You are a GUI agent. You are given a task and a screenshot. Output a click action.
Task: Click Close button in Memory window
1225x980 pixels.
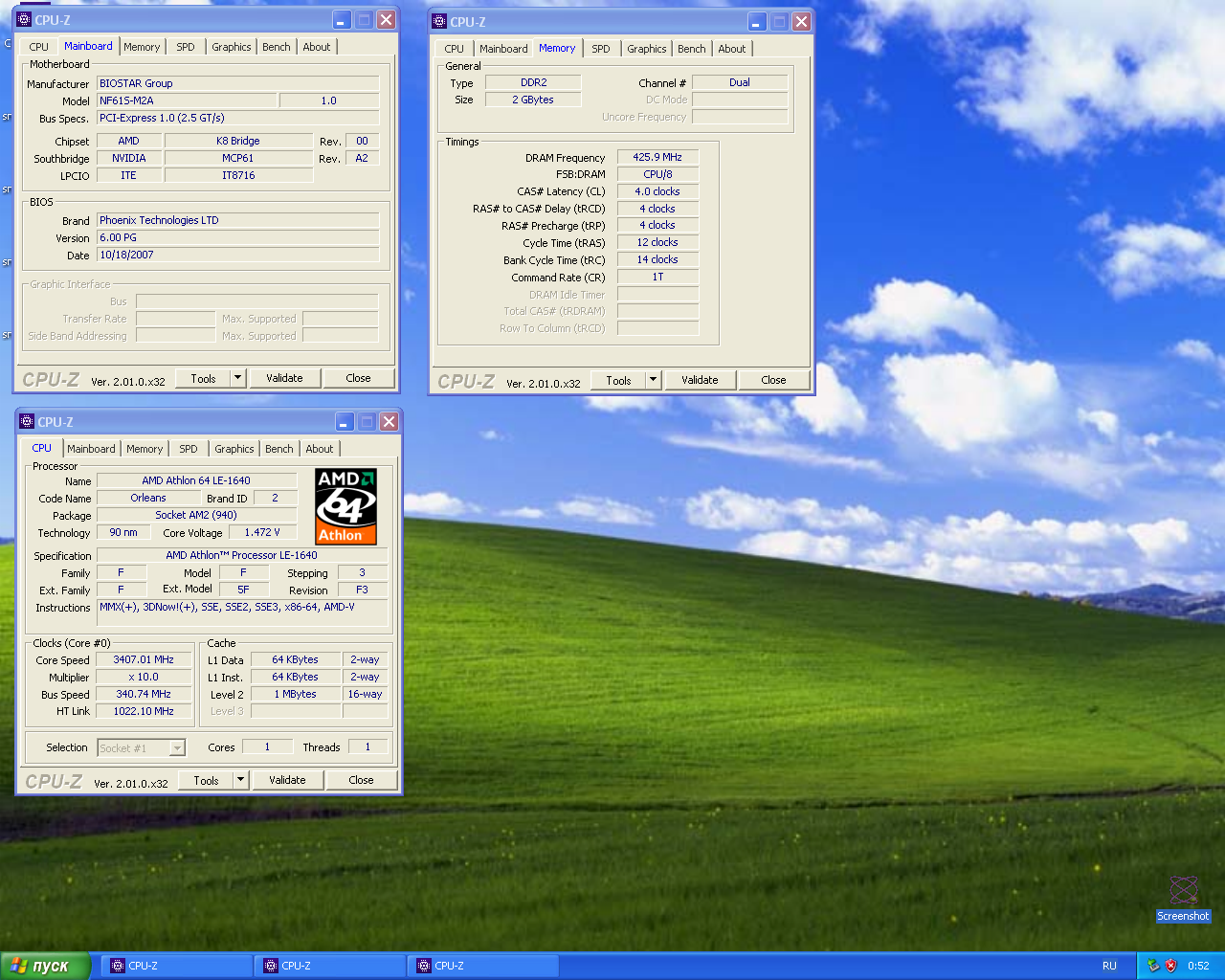click(x=773, y=380)
